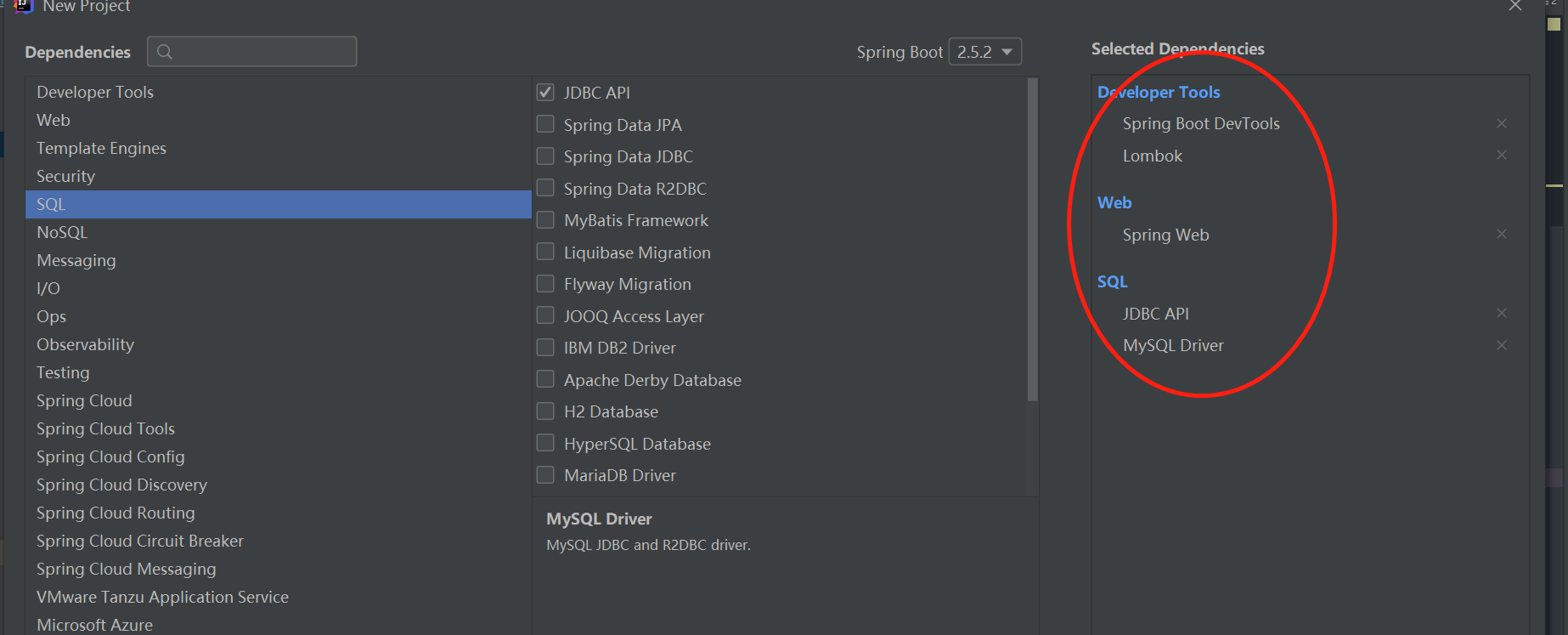Image resolution: width=1568 pixels, height=635 pixels.
Task: Select the SQL category
Action: coord(279,204)
